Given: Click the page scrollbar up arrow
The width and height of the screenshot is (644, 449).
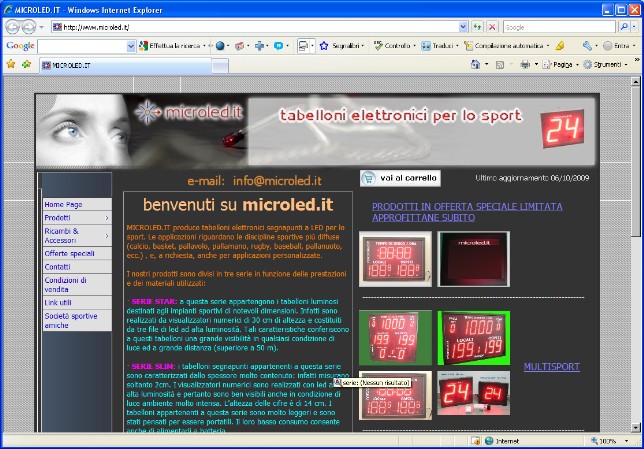Looking at the screenshot, I should coord(635,81).
